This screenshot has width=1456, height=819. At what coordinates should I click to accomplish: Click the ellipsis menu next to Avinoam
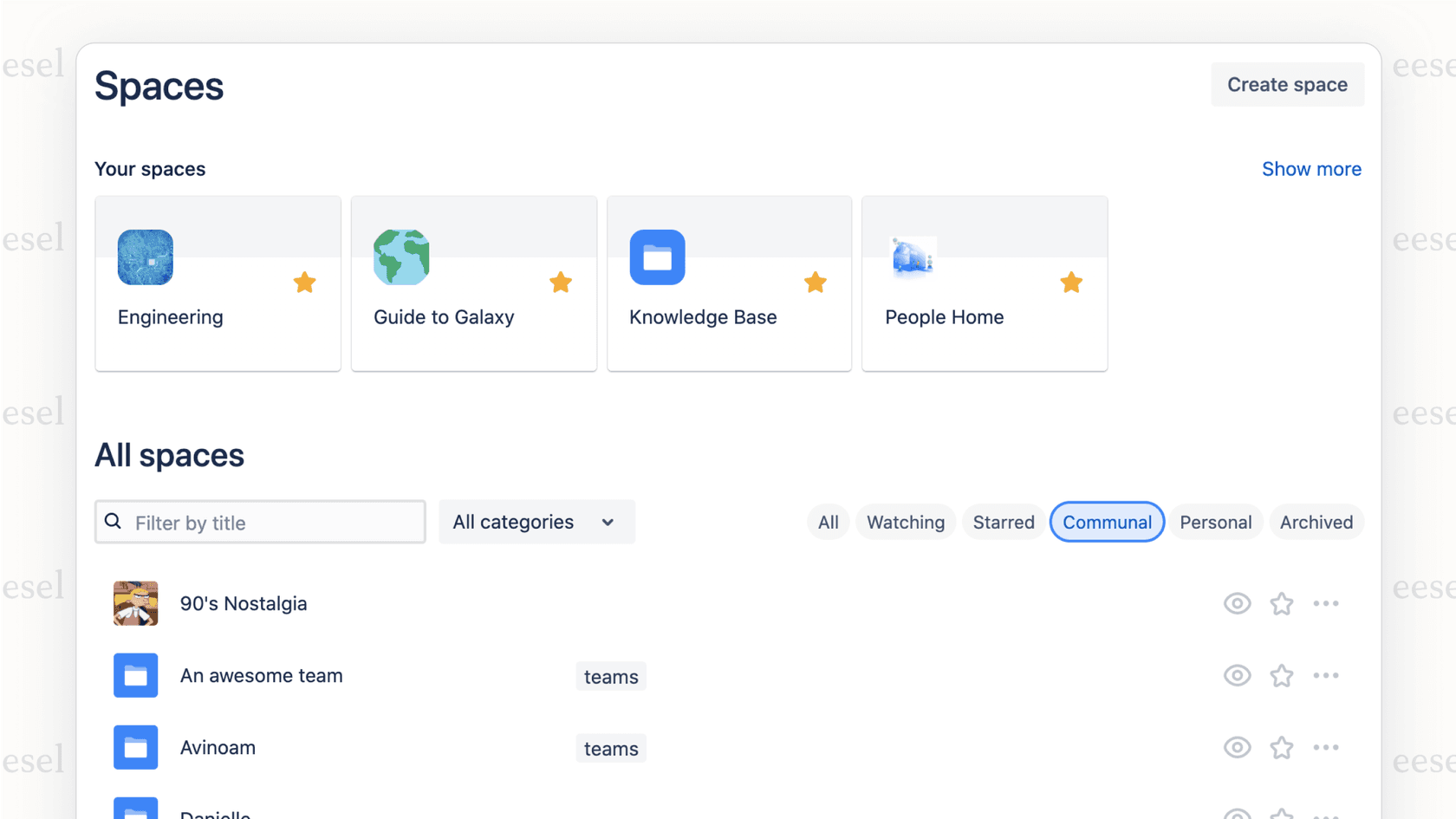pos(1326,747)
